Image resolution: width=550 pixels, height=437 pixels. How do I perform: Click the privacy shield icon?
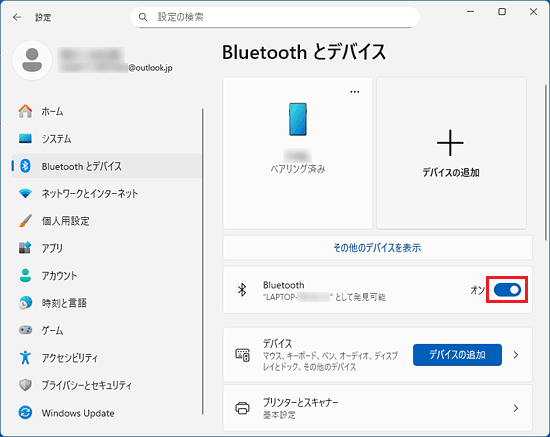25,385
